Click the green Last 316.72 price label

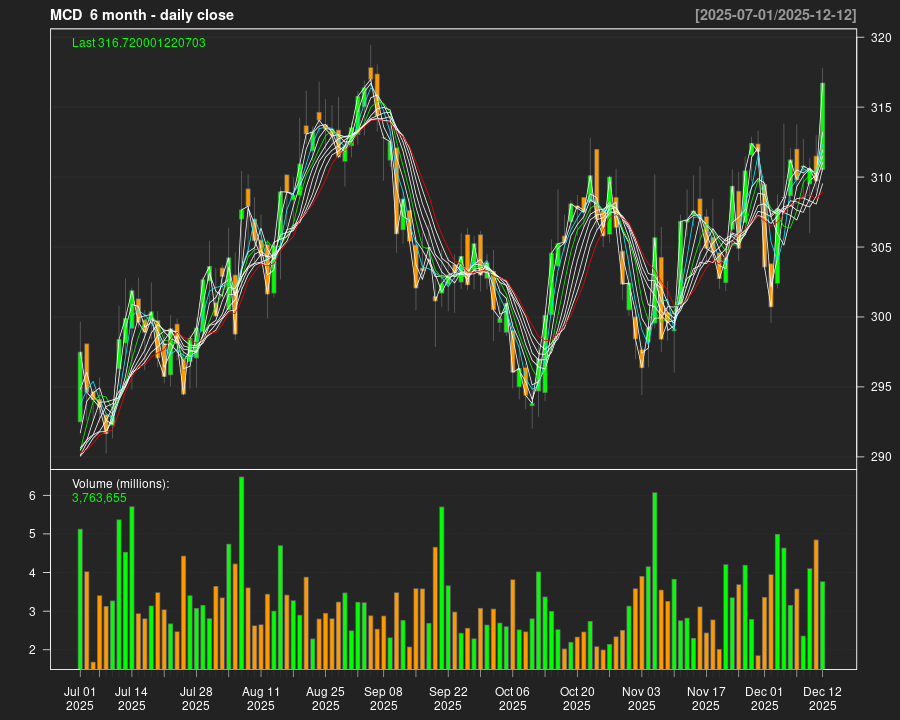138,43
